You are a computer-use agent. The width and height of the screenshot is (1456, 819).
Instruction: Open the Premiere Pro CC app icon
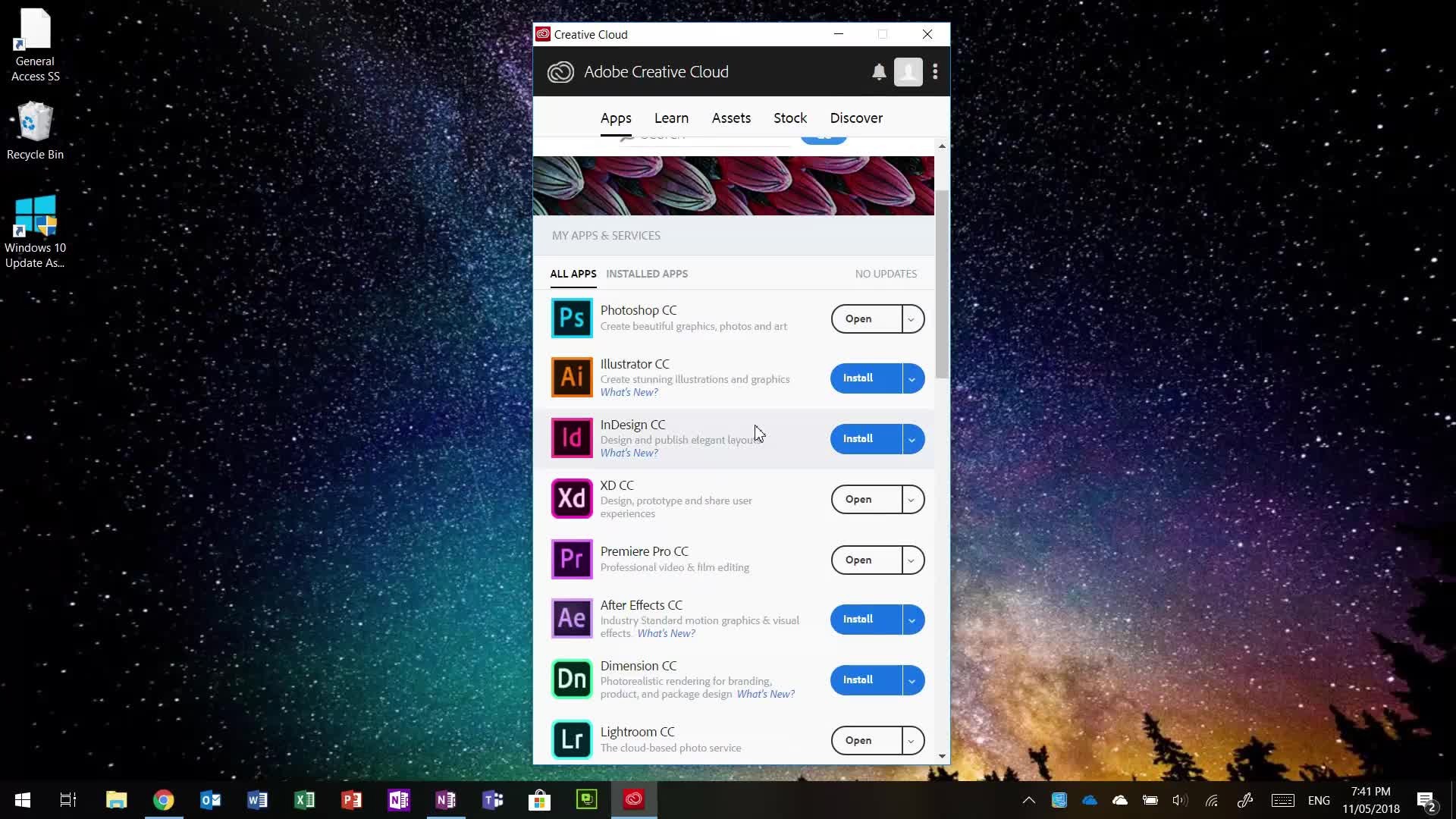pyautogui.click(x=572, y=559)
